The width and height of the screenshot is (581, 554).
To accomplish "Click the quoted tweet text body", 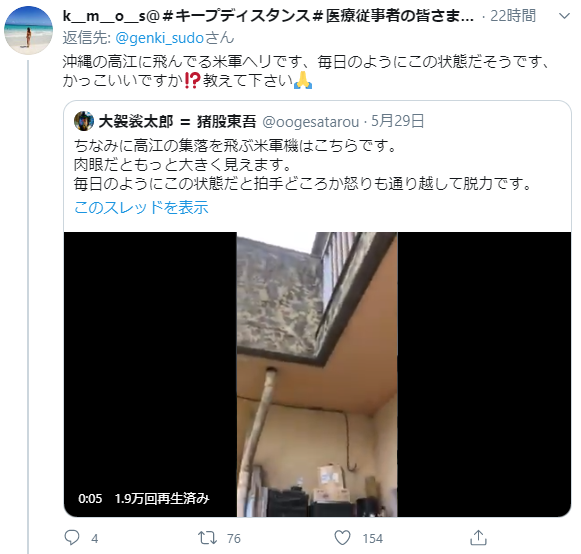I will [x=303, y=165].
